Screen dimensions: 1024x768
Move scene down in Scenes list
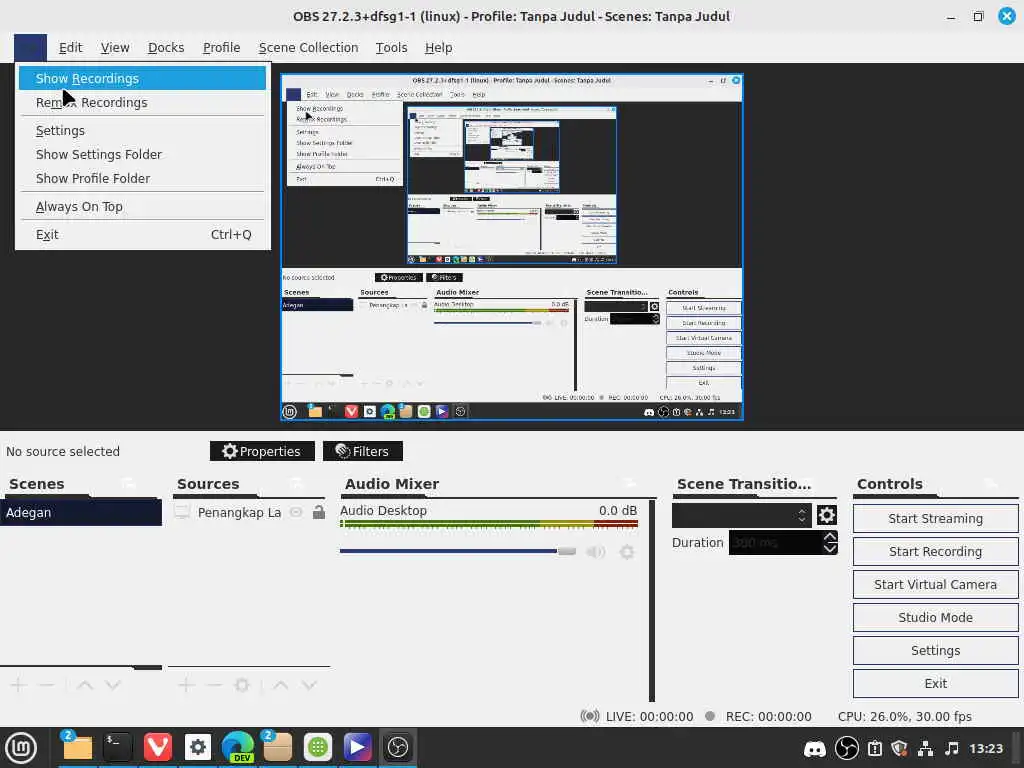coord(113,684)
